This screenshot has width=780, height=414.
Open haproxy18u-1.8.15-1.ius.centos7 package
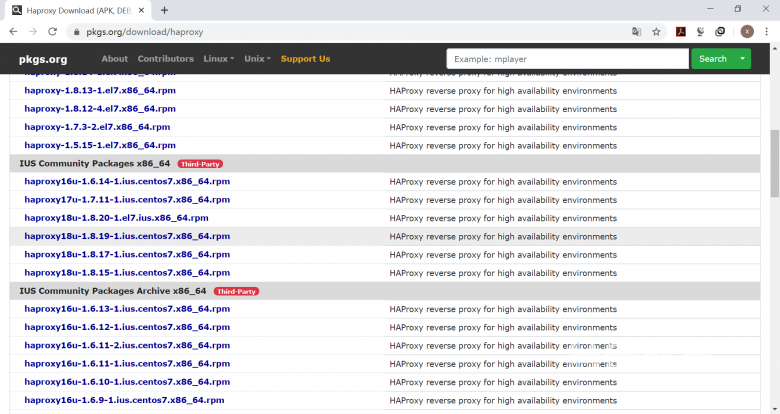point(127,273)
